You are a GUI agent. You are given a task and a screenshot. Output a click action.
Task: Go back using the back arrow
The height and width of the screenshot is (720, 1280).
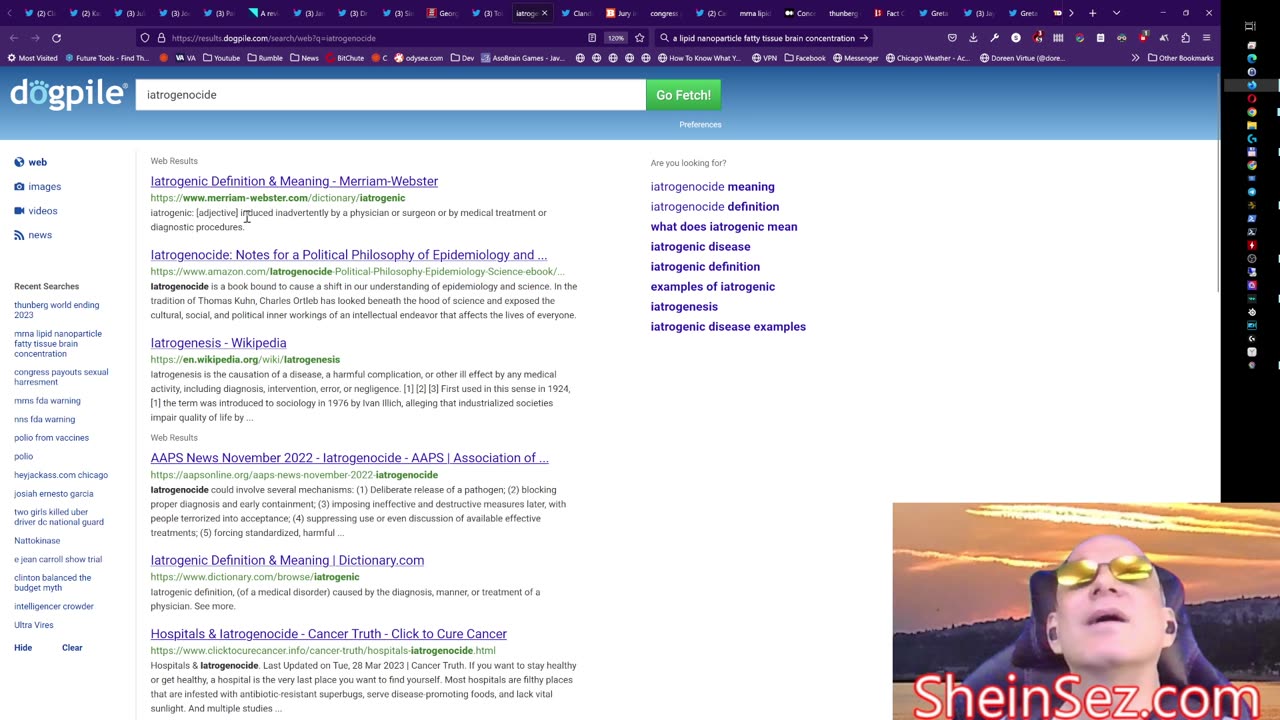coord(14,38)
